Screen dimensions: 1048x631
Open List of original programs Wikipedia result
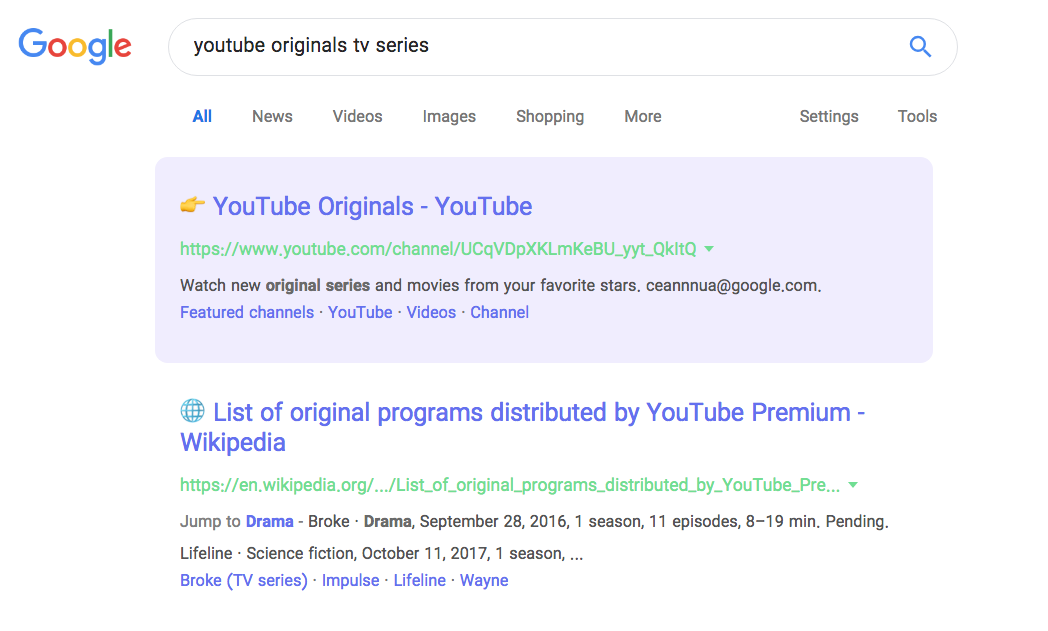[523, 427]
